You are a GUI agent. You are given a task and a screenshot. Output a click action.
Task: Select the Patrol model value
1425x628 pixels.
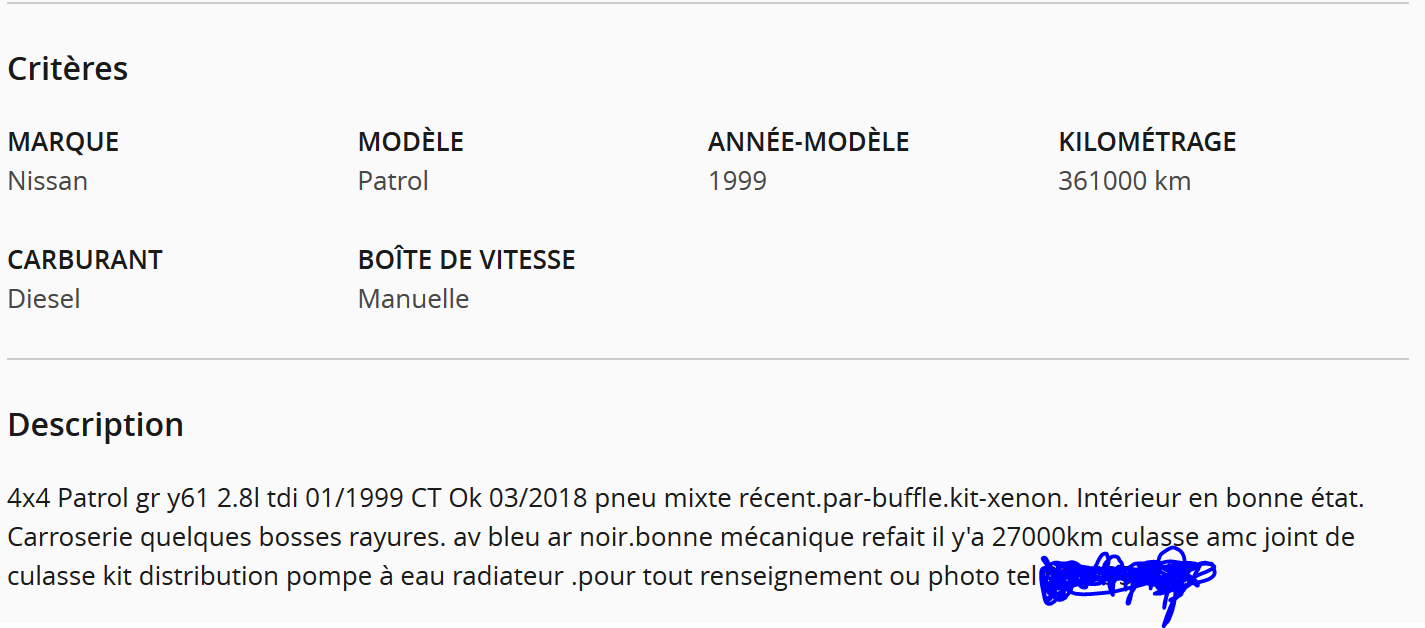click(x=393, y=181)
